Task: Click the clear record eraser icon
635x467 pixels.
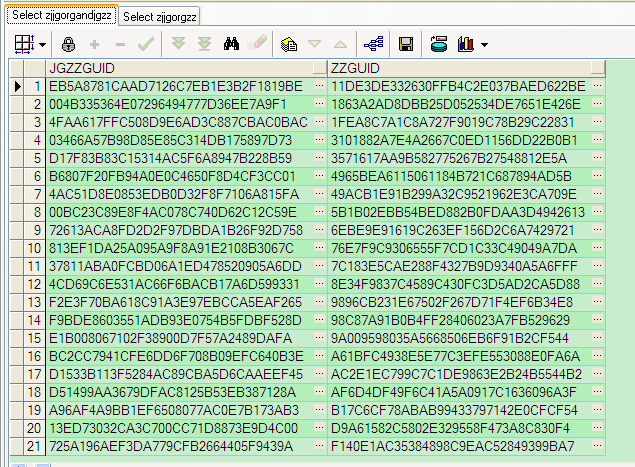Action: pyautogui.click(x=258, y=43)
